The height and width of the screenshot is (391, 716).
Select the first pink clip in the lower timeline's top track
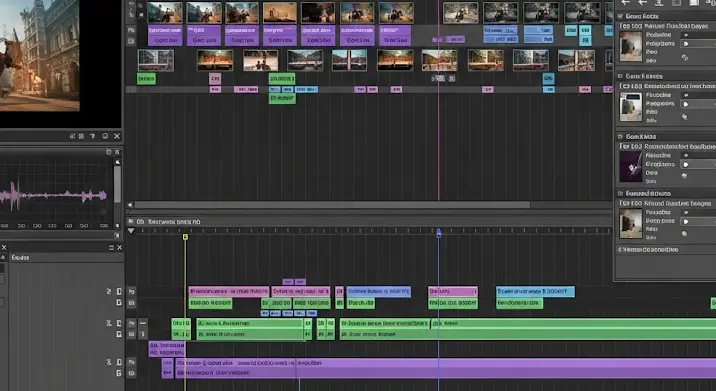[x=229, y=291]
